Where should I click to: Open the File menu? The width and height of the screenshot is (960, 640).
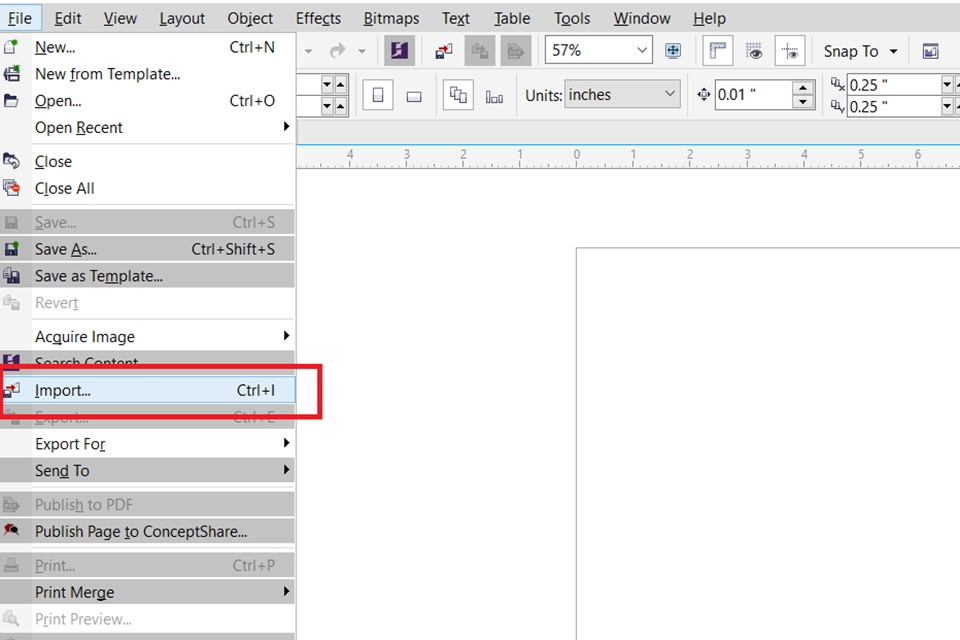pos(20,18)
